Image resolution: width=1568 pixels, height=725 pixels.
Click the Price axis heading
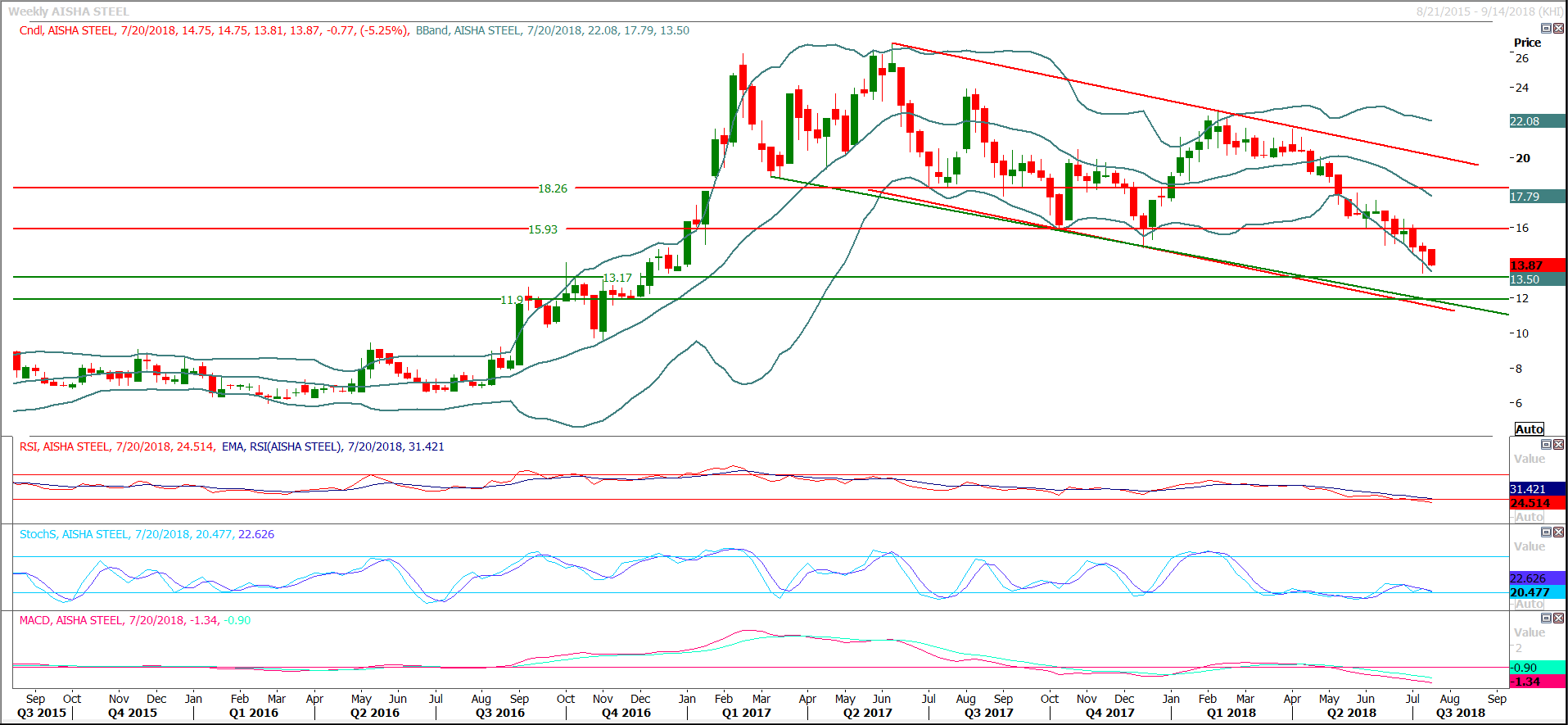click(x=1527, y=43)
